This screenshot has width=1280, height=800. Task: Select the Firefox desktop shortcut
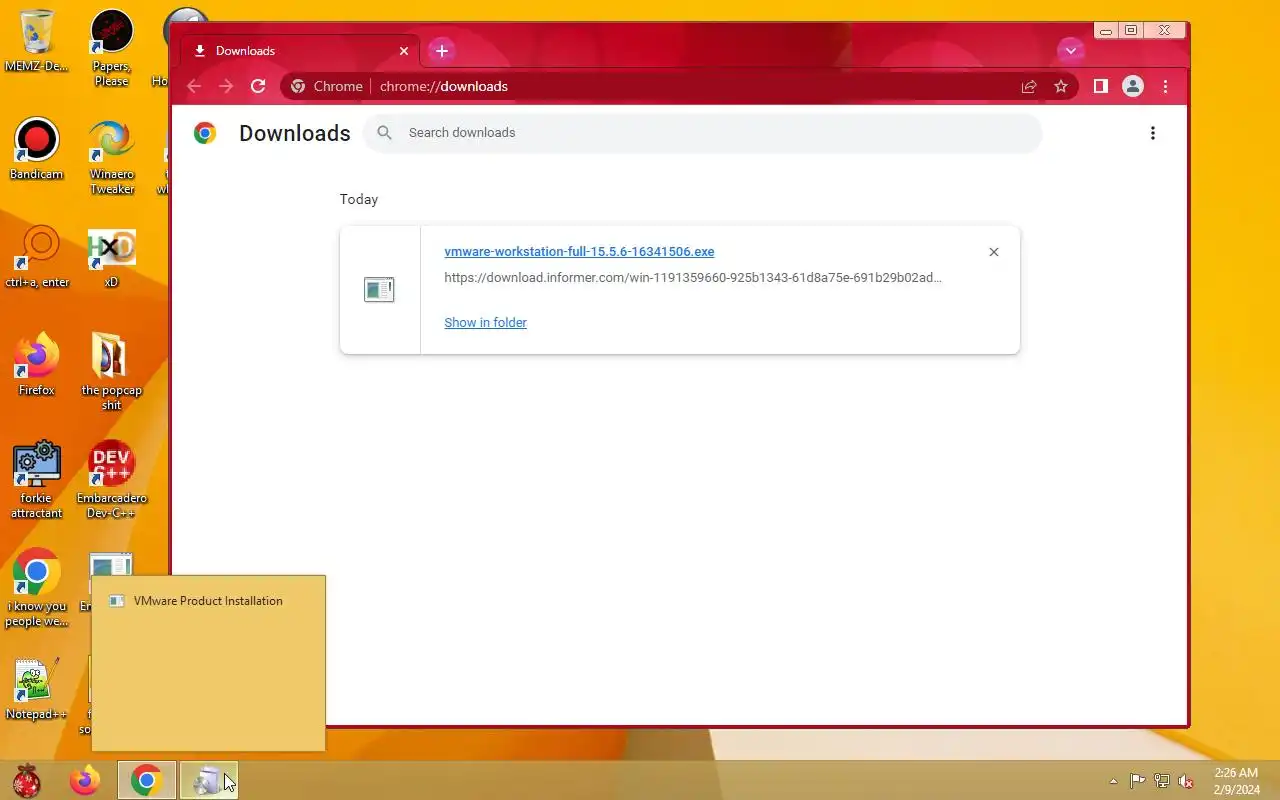coord(37,365)
